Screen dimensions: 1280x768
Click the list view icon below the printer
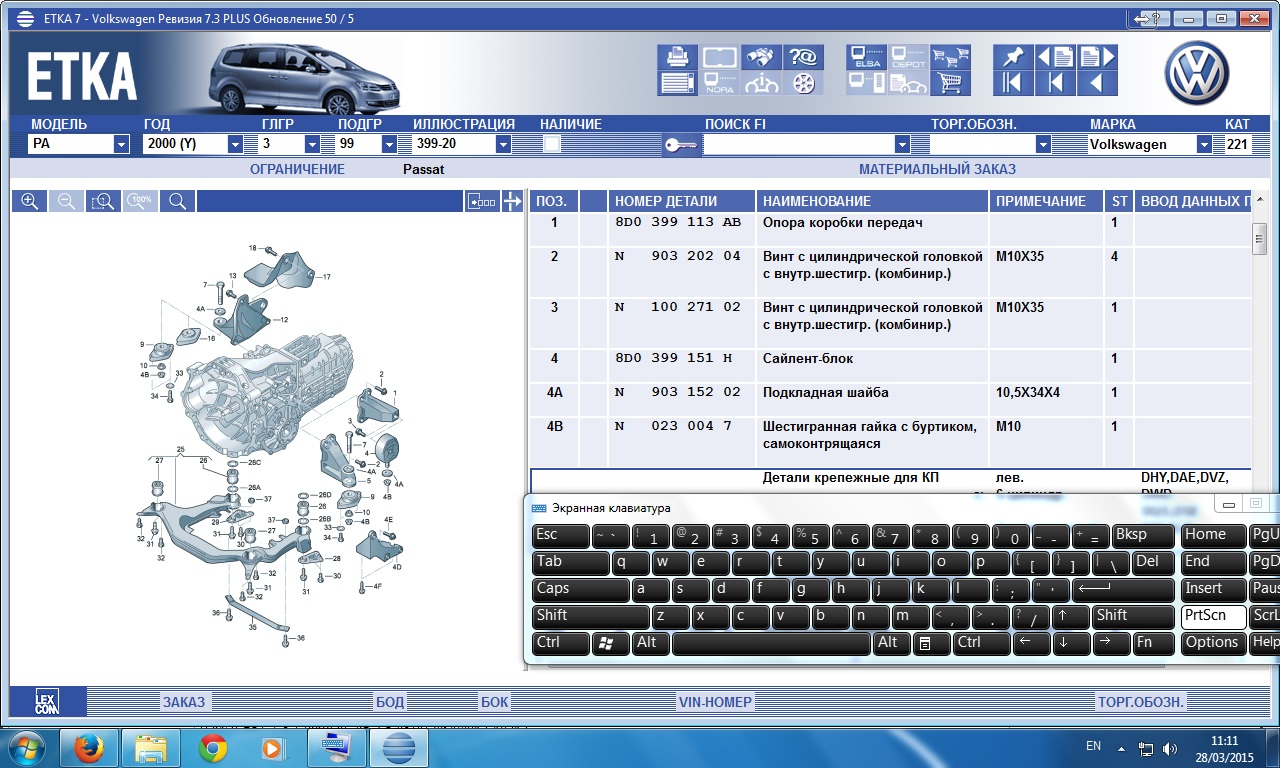click(x=677, y=83)
